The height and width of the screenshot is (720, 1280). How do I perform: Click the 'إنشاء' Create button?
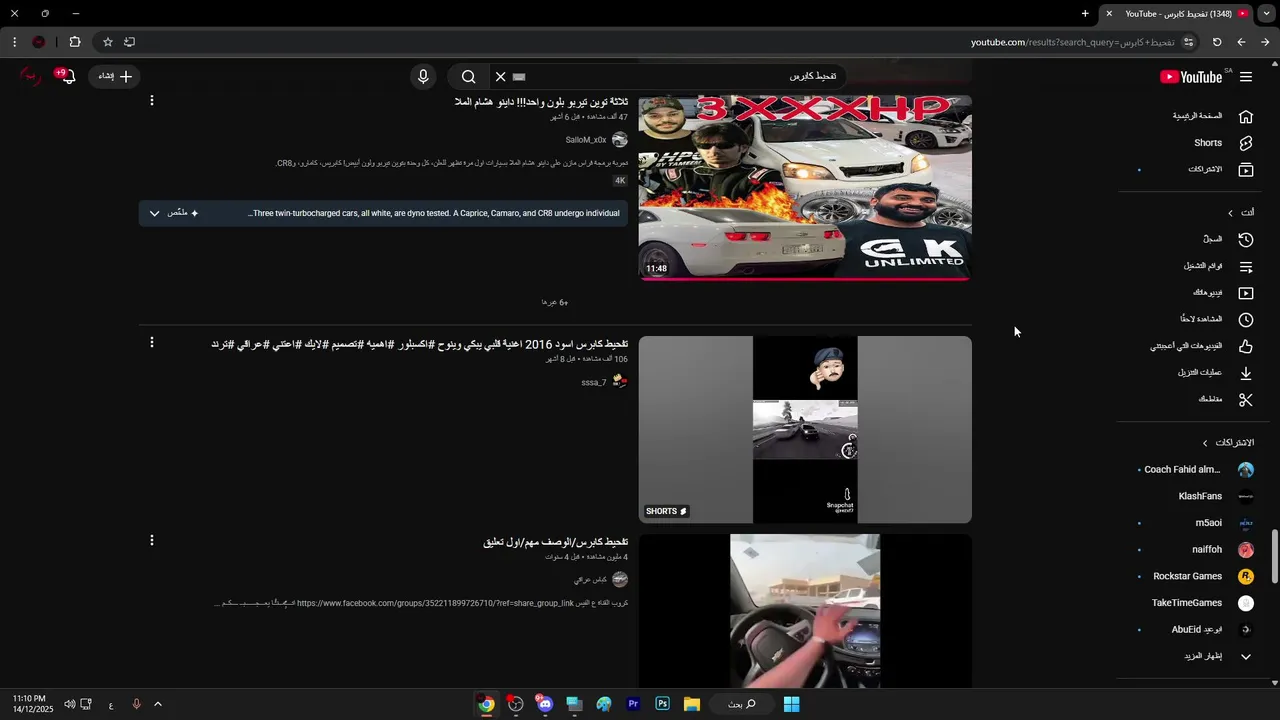[115, 77]
